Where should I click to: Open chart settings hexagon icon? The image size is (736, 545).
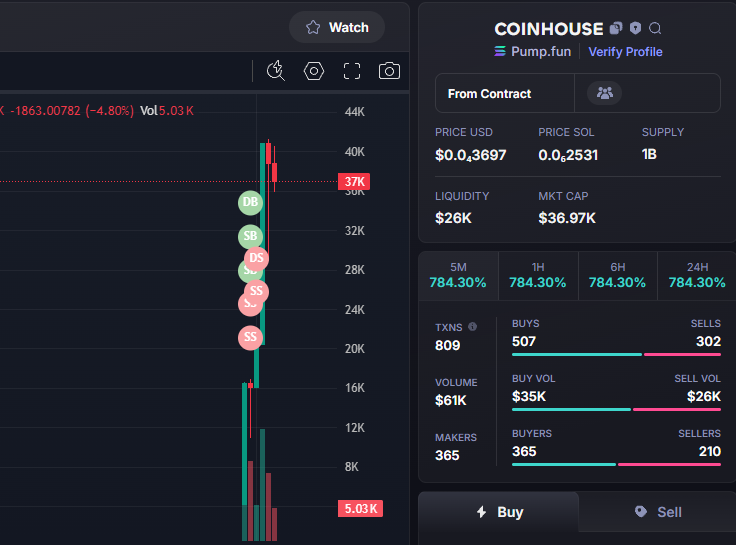314,71
